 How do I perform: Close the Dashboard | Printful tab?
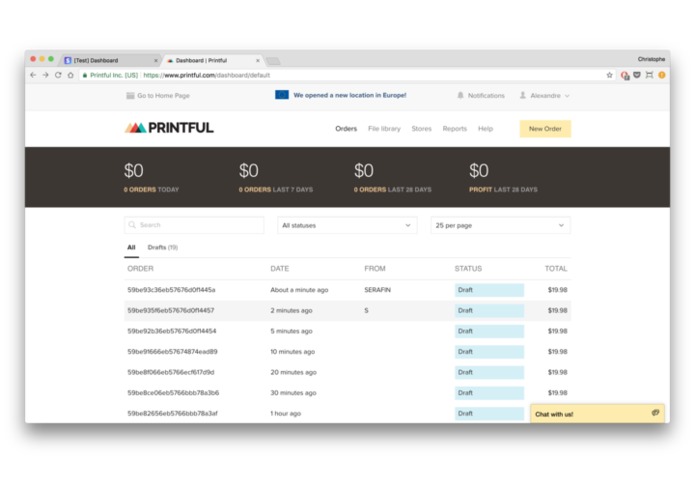[x=258, y=61]
